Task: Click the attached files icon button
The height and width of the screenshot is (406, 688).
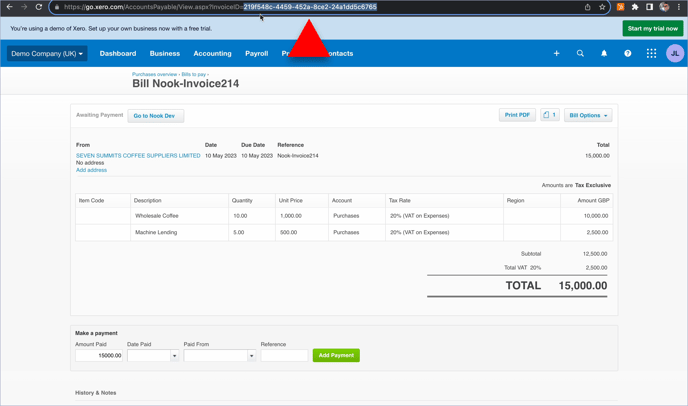Action: (x=550, y=115)
